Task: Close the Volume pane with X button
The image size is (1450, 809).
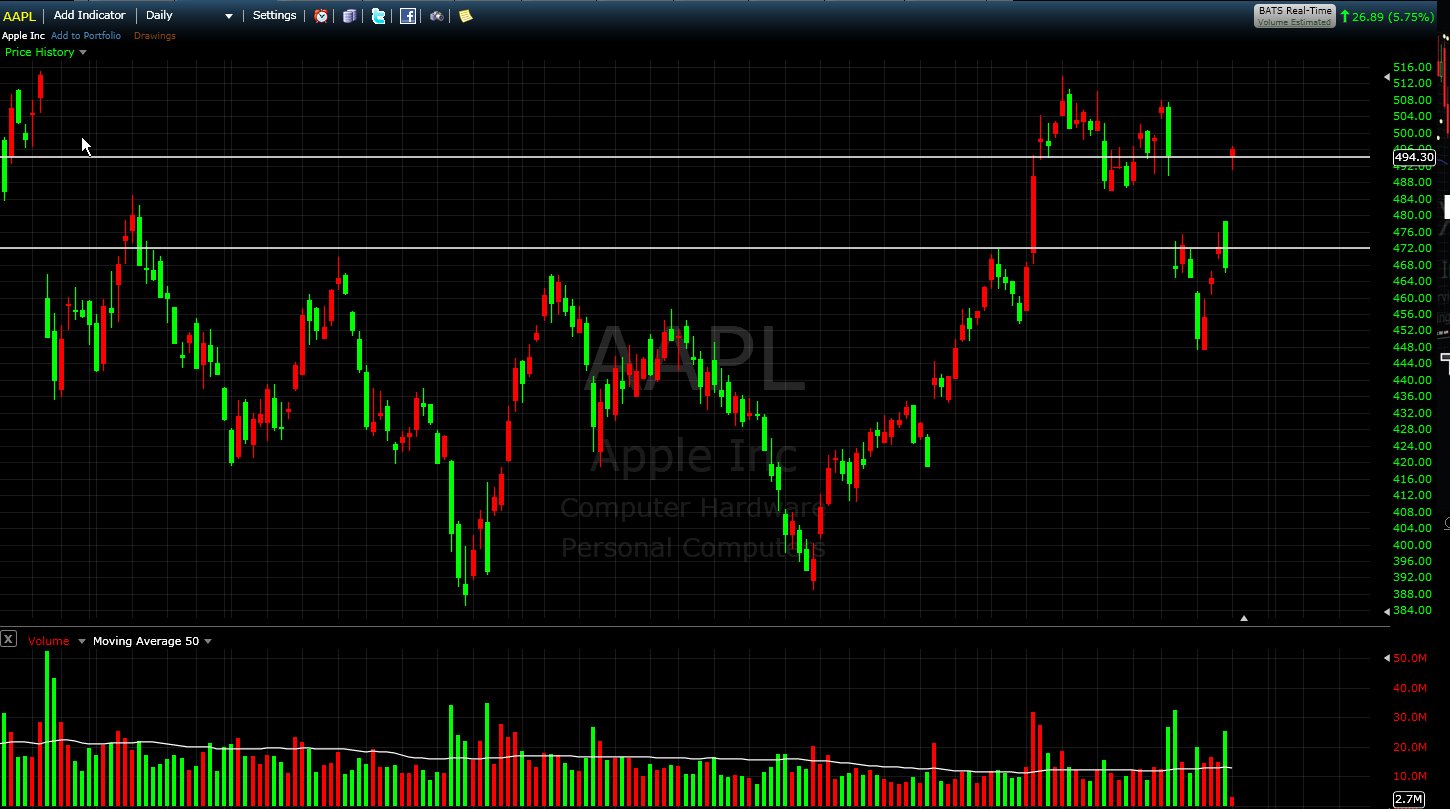Action: pyautogui.click(x=8, y=639)
